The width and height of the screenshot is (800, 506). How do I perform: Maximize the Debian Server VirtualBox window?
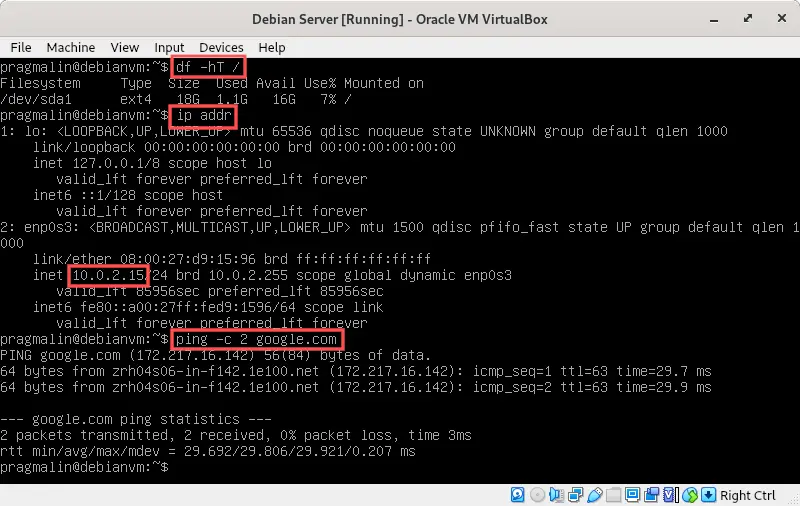click(x=748, y=18)
